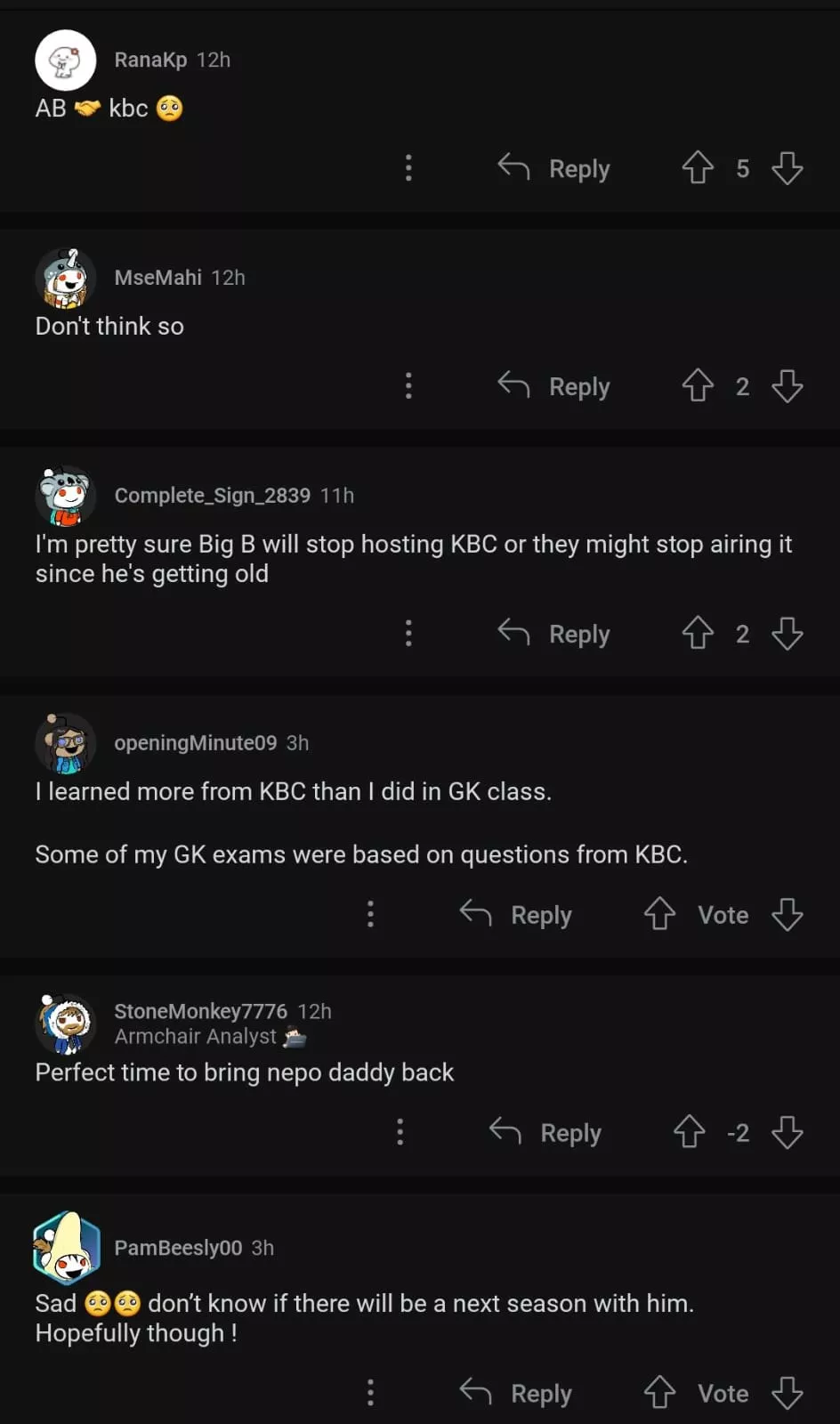Image resolution: width=840 pixels, height=1424 pixels.
Task: Open more options for Complete_Sign_2839's comment
Action: click(x=408, y=634)
